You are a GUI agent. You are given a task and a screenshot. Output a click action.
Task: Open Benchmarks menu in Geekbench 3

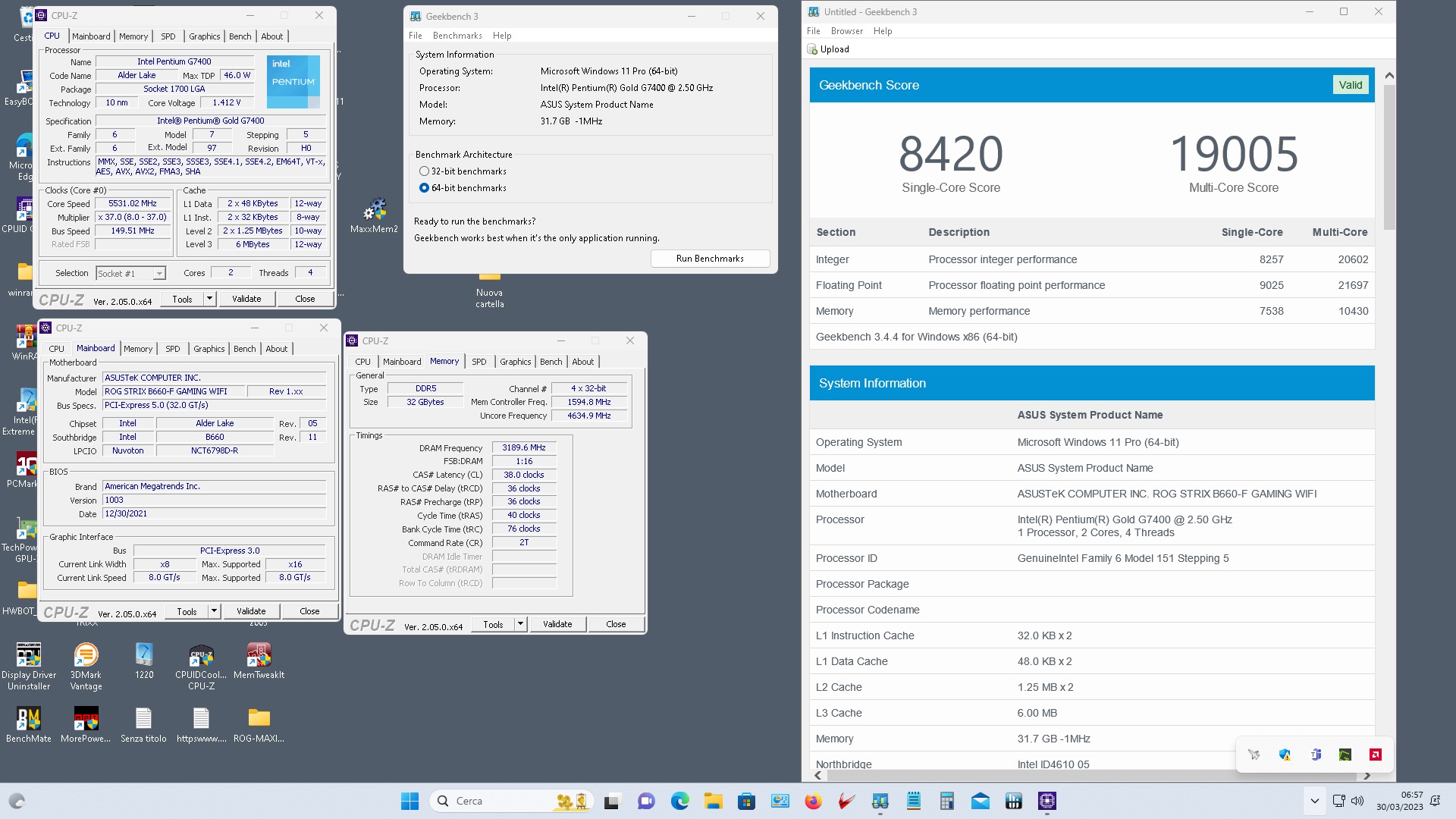(457, 36)
